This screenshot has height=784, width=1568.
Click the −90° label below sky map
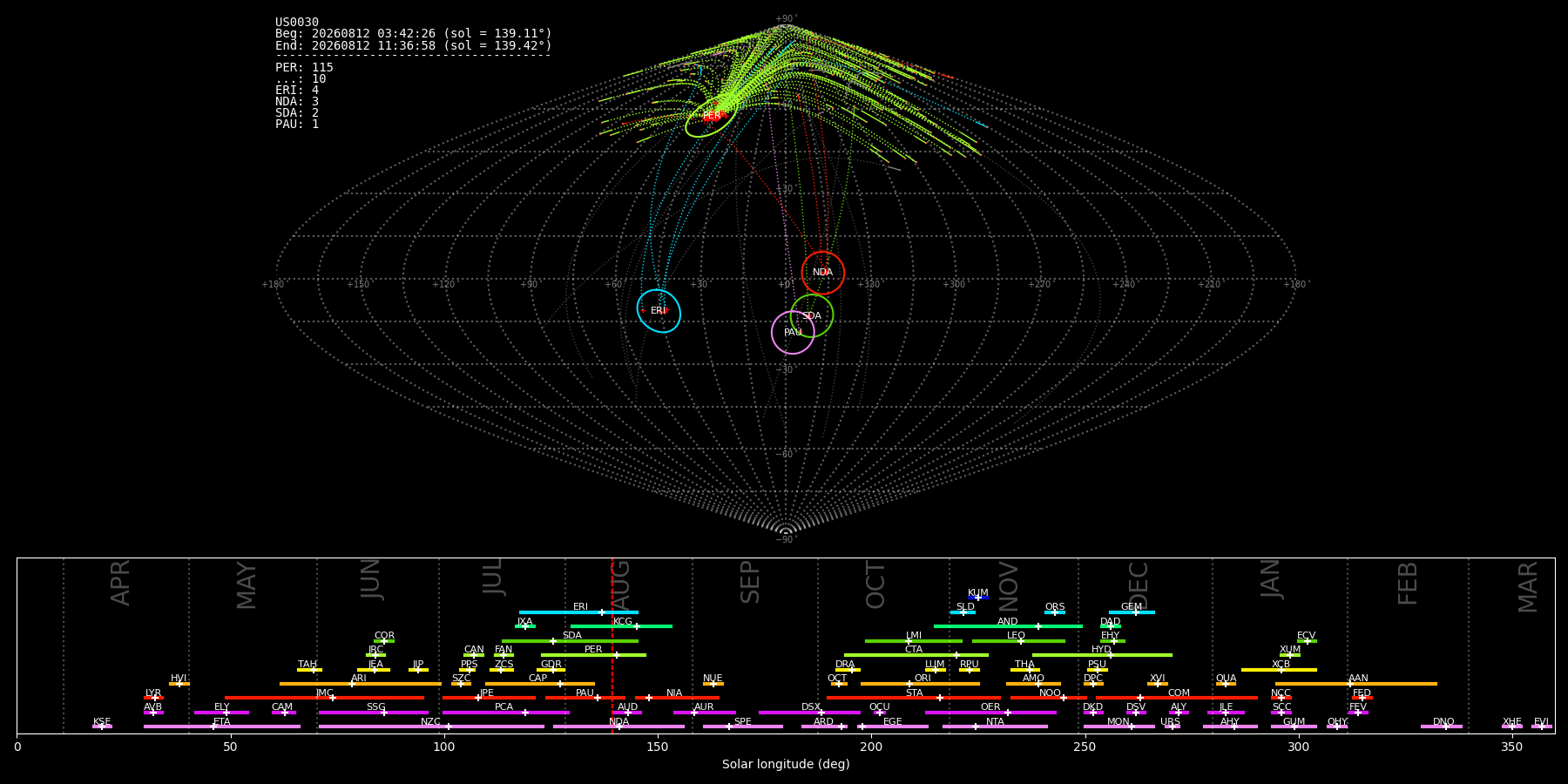click(x=786, y=540)
